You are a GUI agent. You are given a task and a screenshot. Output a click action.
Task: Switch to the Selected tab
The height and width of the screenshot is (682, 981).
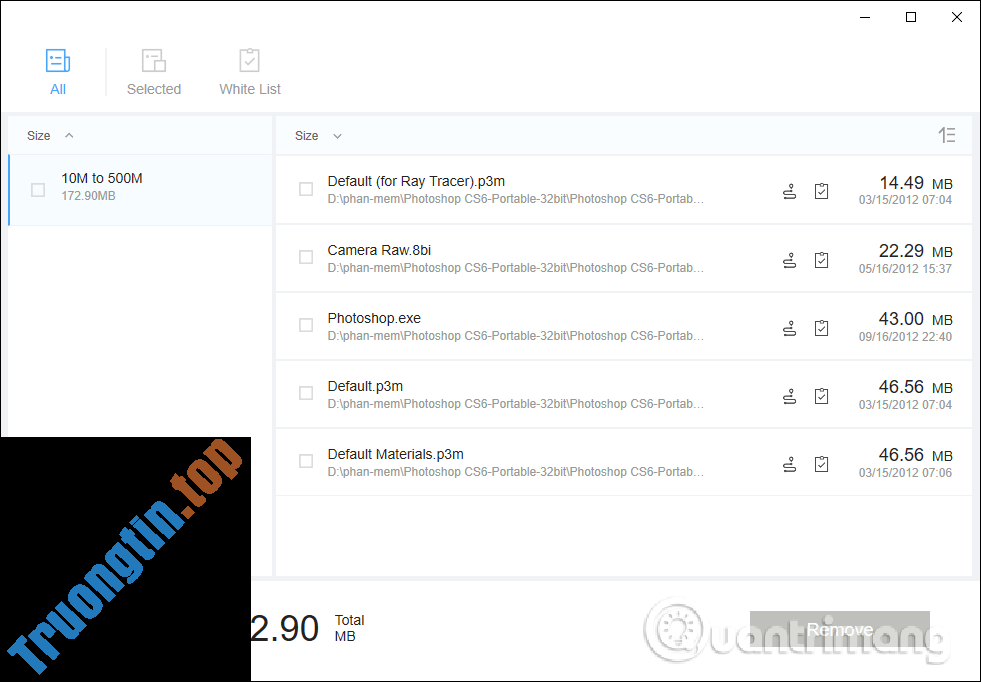tap(154, 72)
